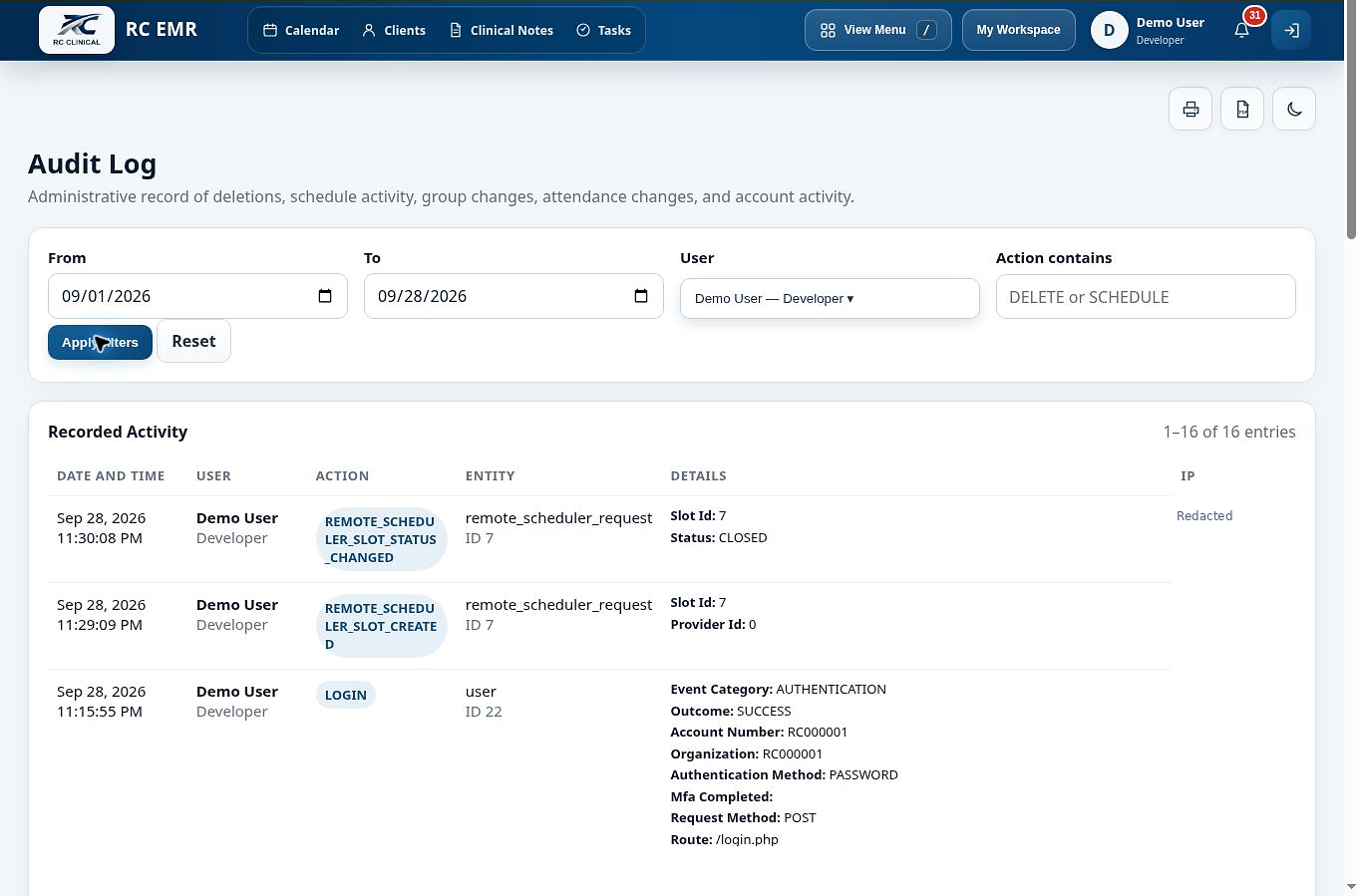Go to Clients section
Screen dimensions: 1359x896
pyautogui.click(x=394, y=30)
